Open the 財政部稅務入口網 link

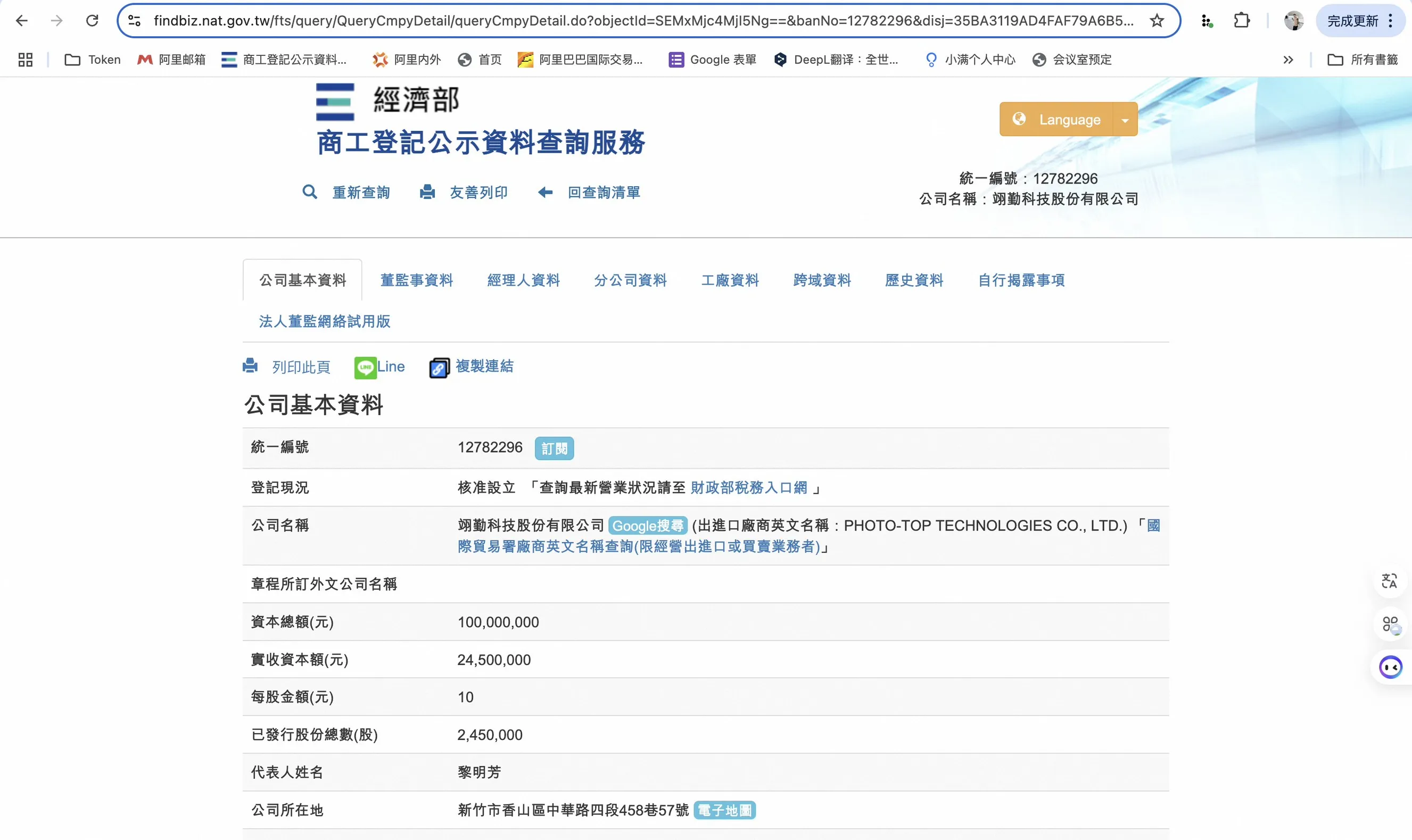748,487
